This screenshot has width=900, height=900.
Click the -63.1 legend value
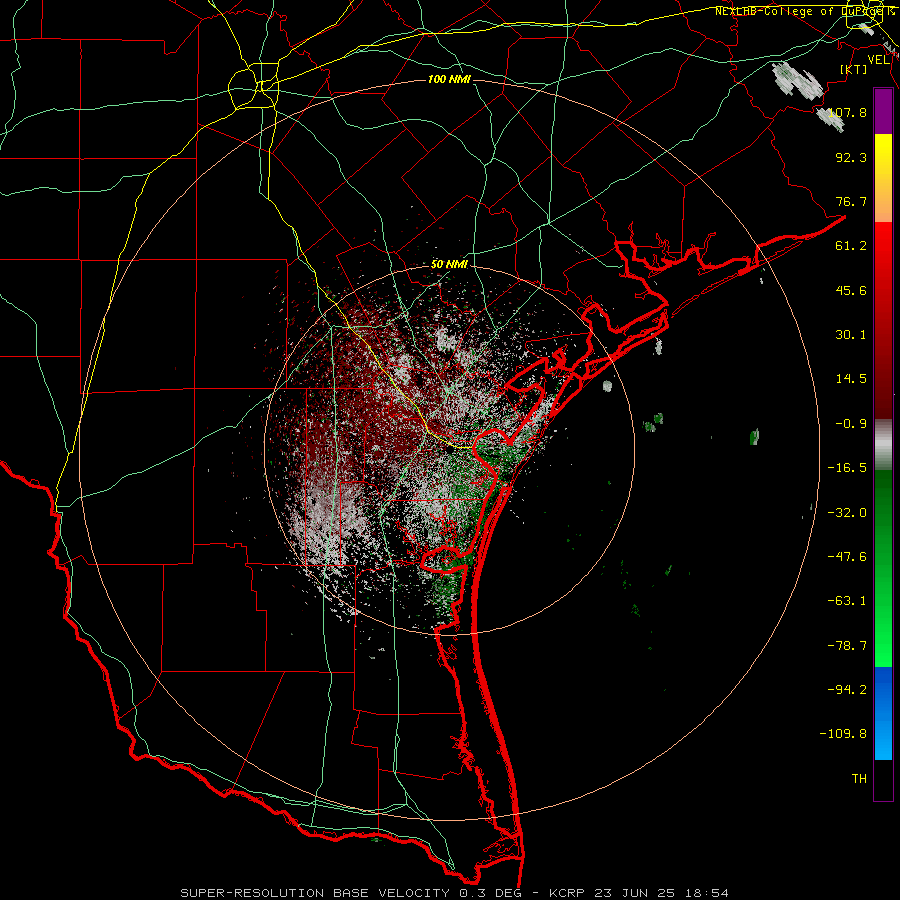coord(847,601)
